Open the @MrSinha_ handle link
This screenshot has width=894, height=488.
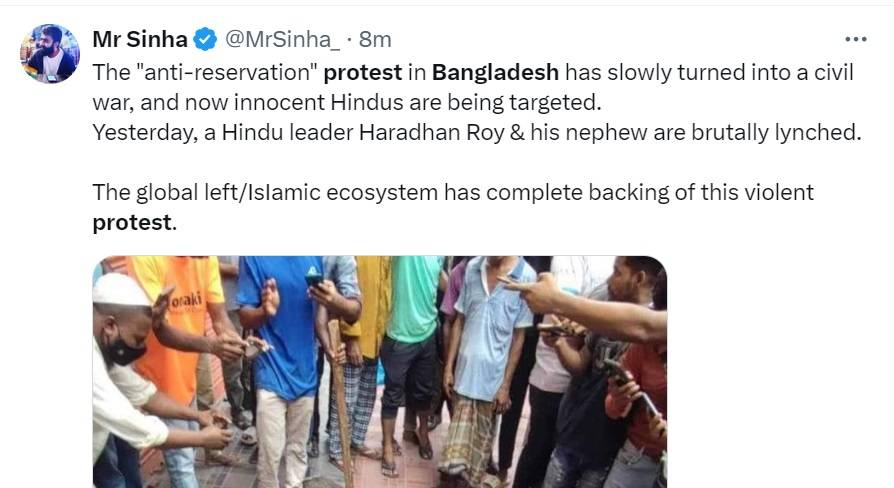click(x=284, y=40)
